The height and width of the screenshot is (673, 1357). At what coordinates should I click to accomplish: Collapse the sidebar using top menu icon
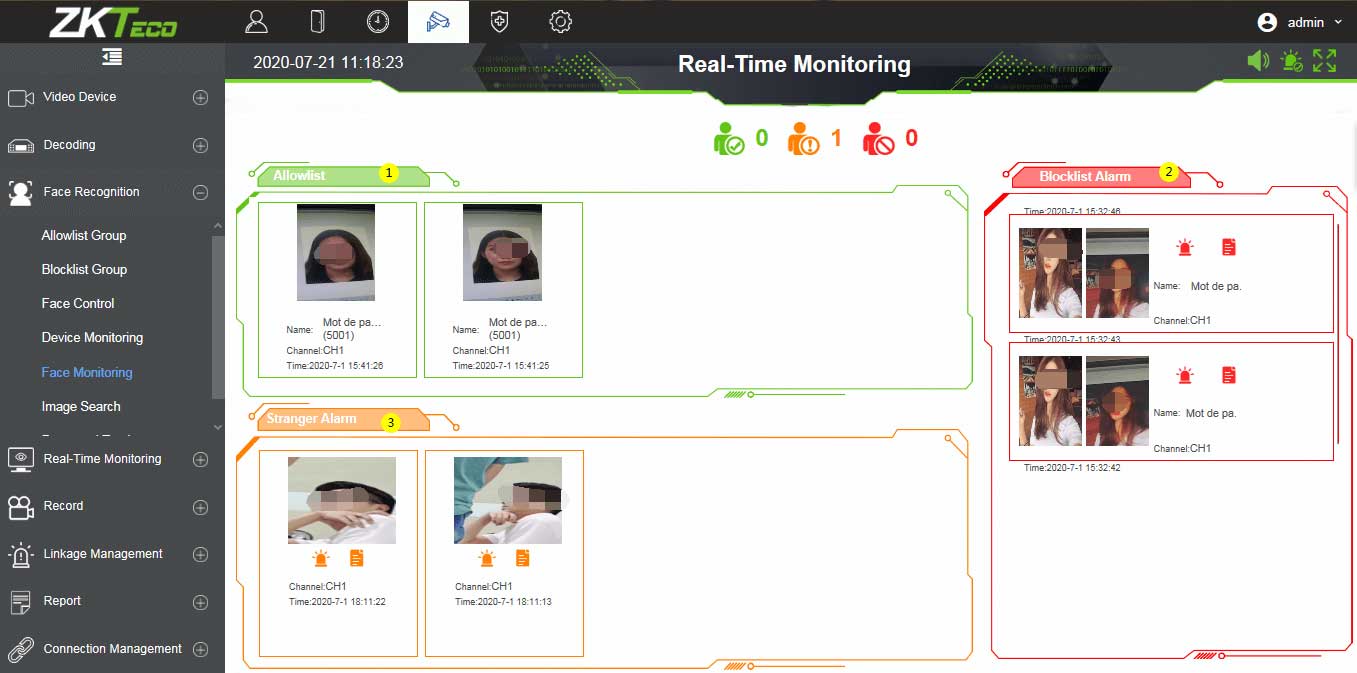112,58
